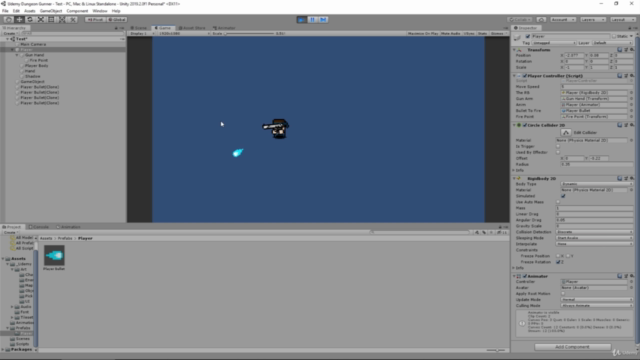640x360 pixels.
Task: Click lock icon on Inspector panel
Action: pos(630,28)
